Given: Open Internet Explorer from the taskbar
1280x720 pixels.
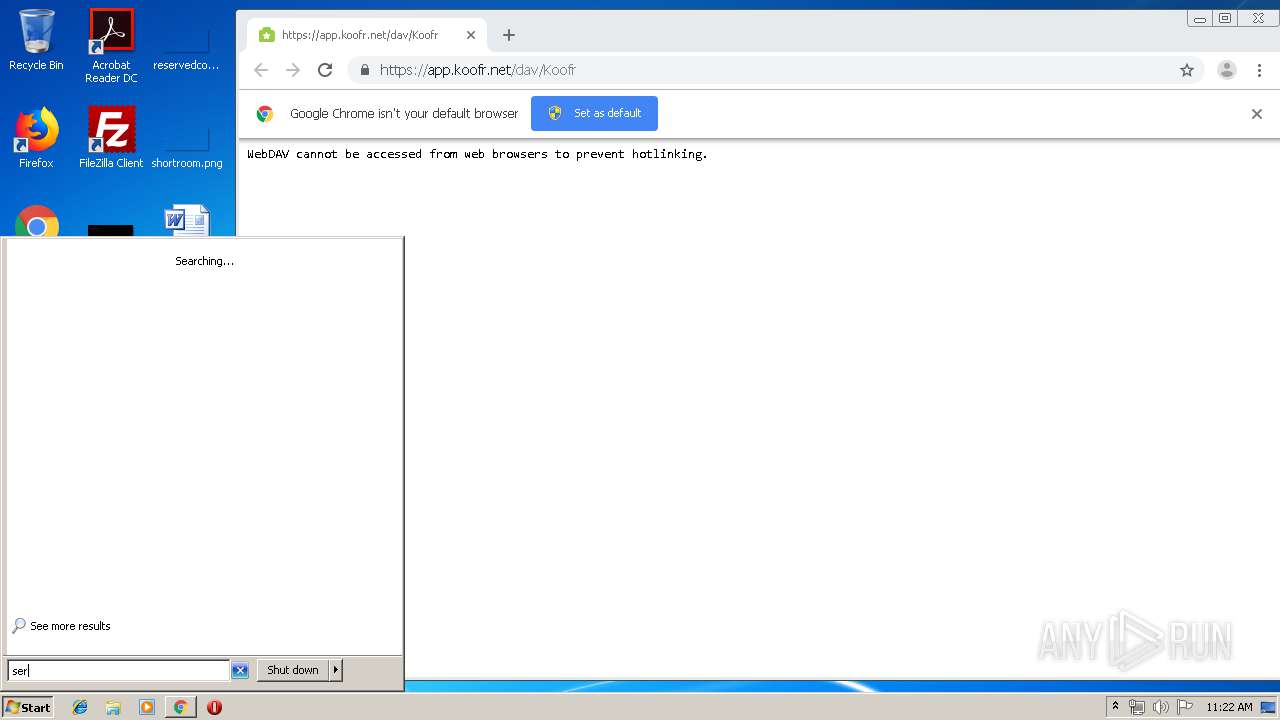Looking at the screenshot, I should [80, 707].
